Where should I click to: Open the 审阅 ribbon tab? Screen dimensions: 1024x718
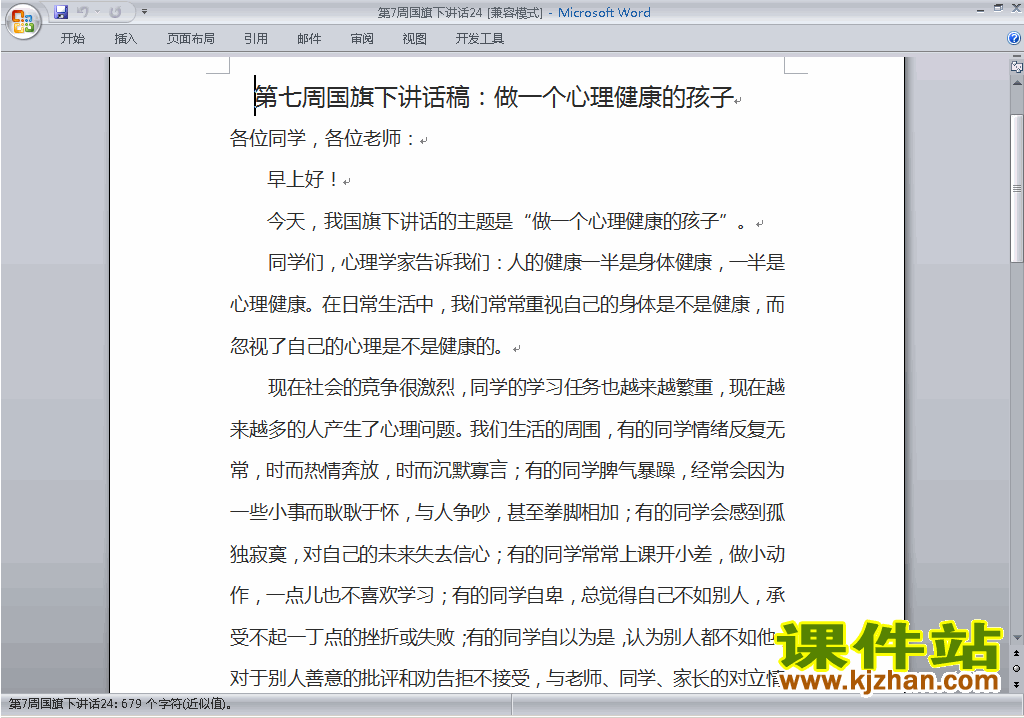pos(362,39)
